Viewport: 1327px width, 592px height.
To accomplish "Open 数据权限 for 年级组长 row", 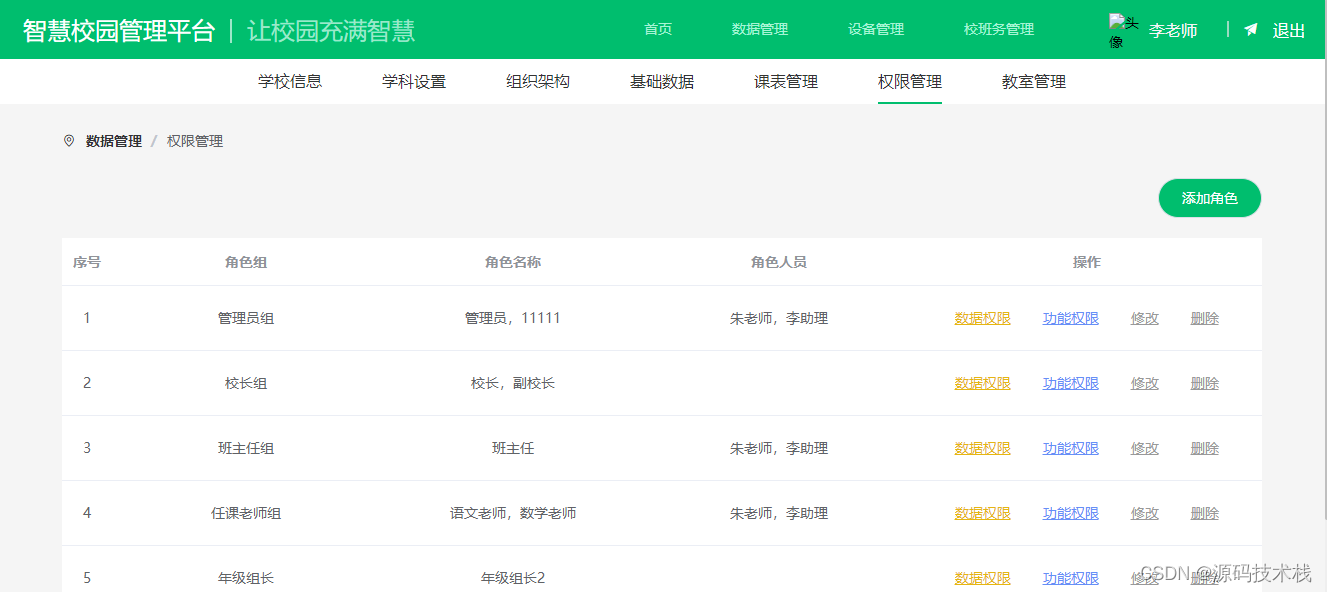I will tap(983, 578).
